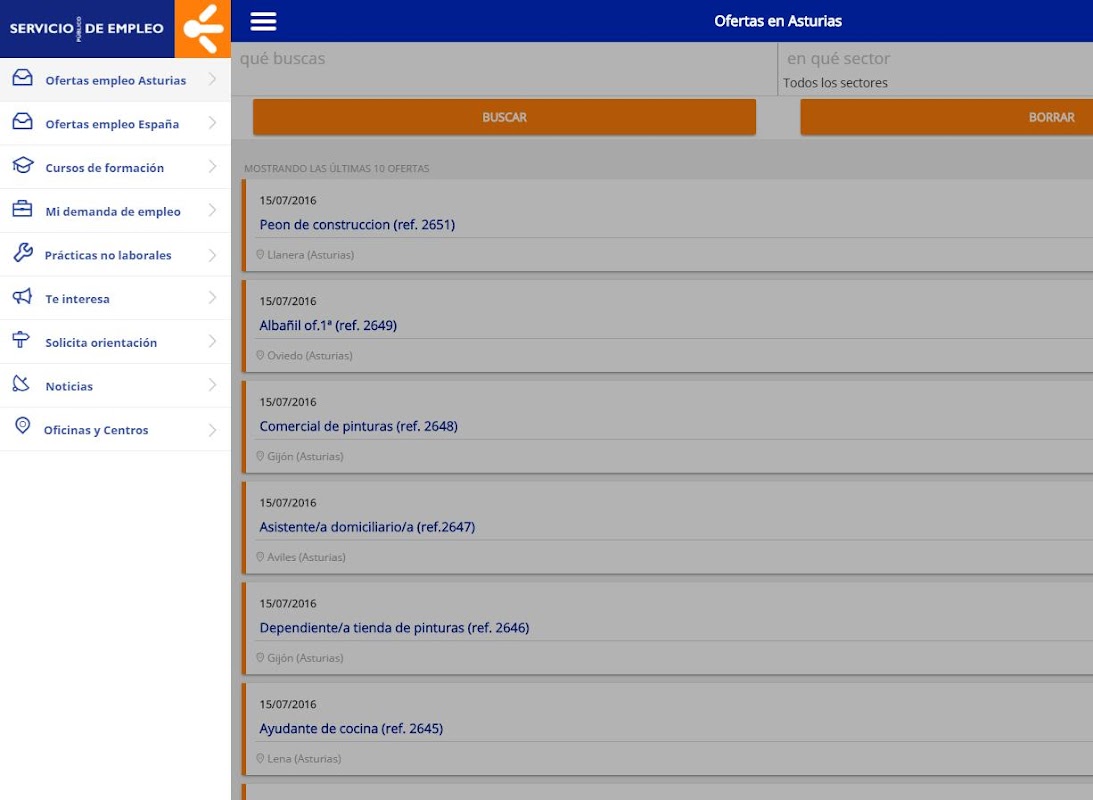
Task: Click the envelope icon for Ofertas empleo Asturias
Action: click(22, 78)
